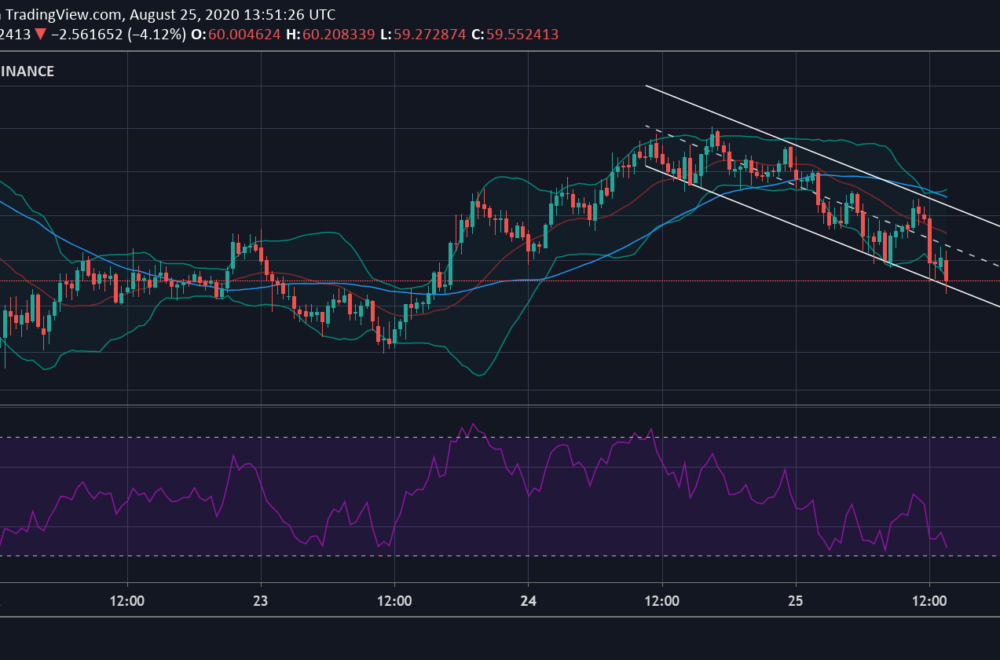The height and width of the screenshot is (660, 1000).
Task: Select the low value 'L:59.272874'
Action: 423,34
